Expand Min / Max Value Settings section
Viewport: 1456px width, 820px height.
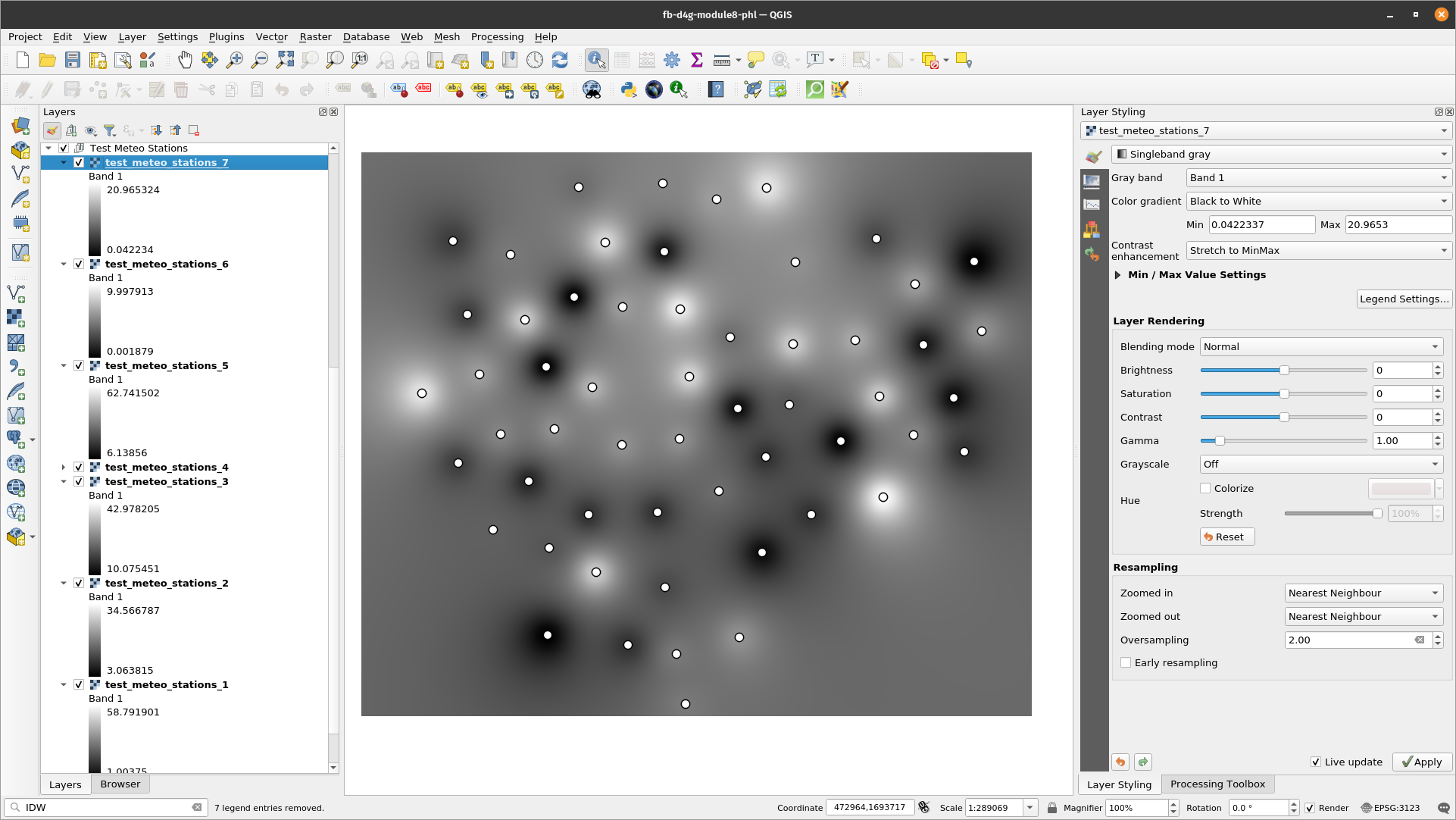[1118, 274]
